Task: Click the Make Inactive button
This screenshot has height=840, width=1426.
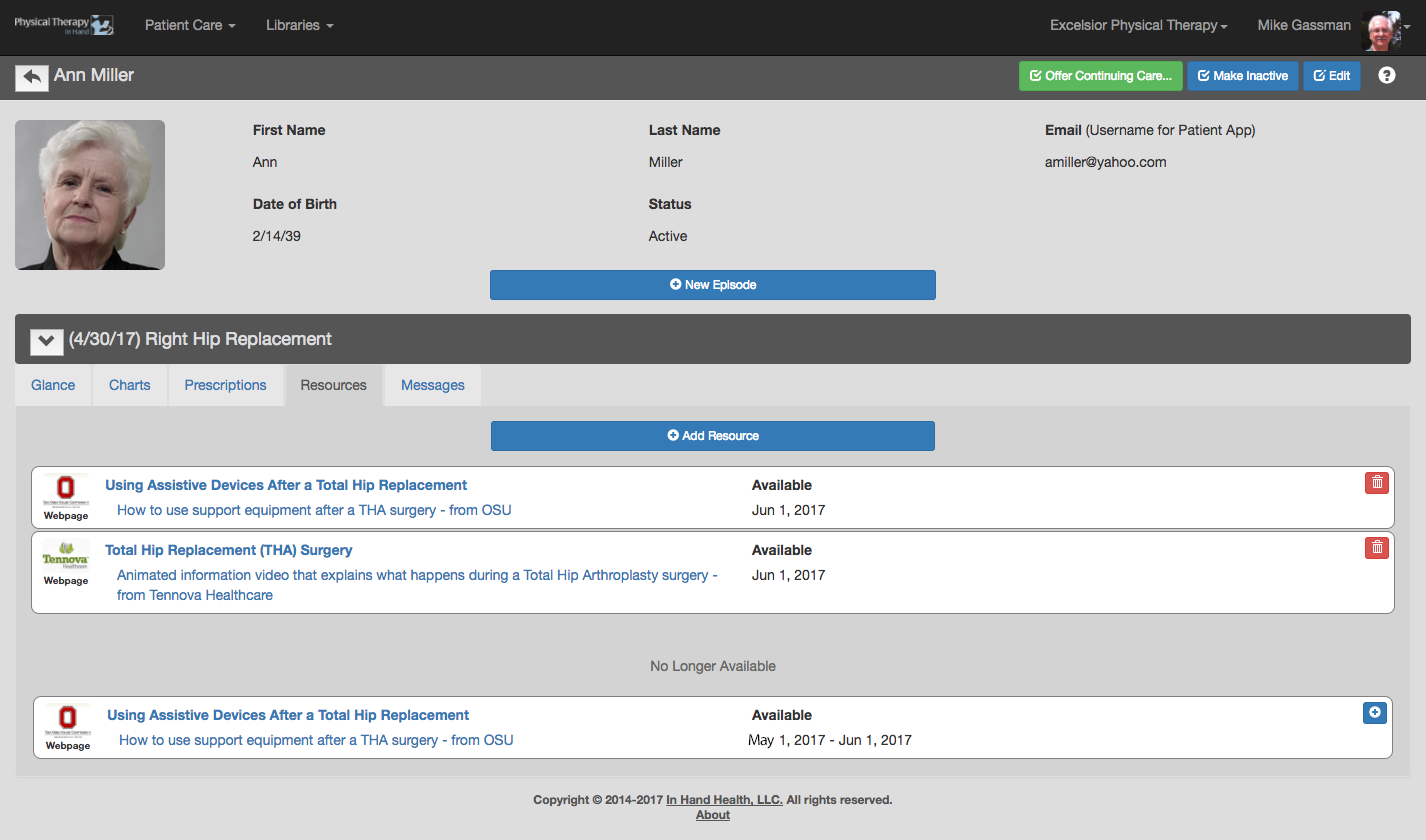Action: [x=1243, y=76]
